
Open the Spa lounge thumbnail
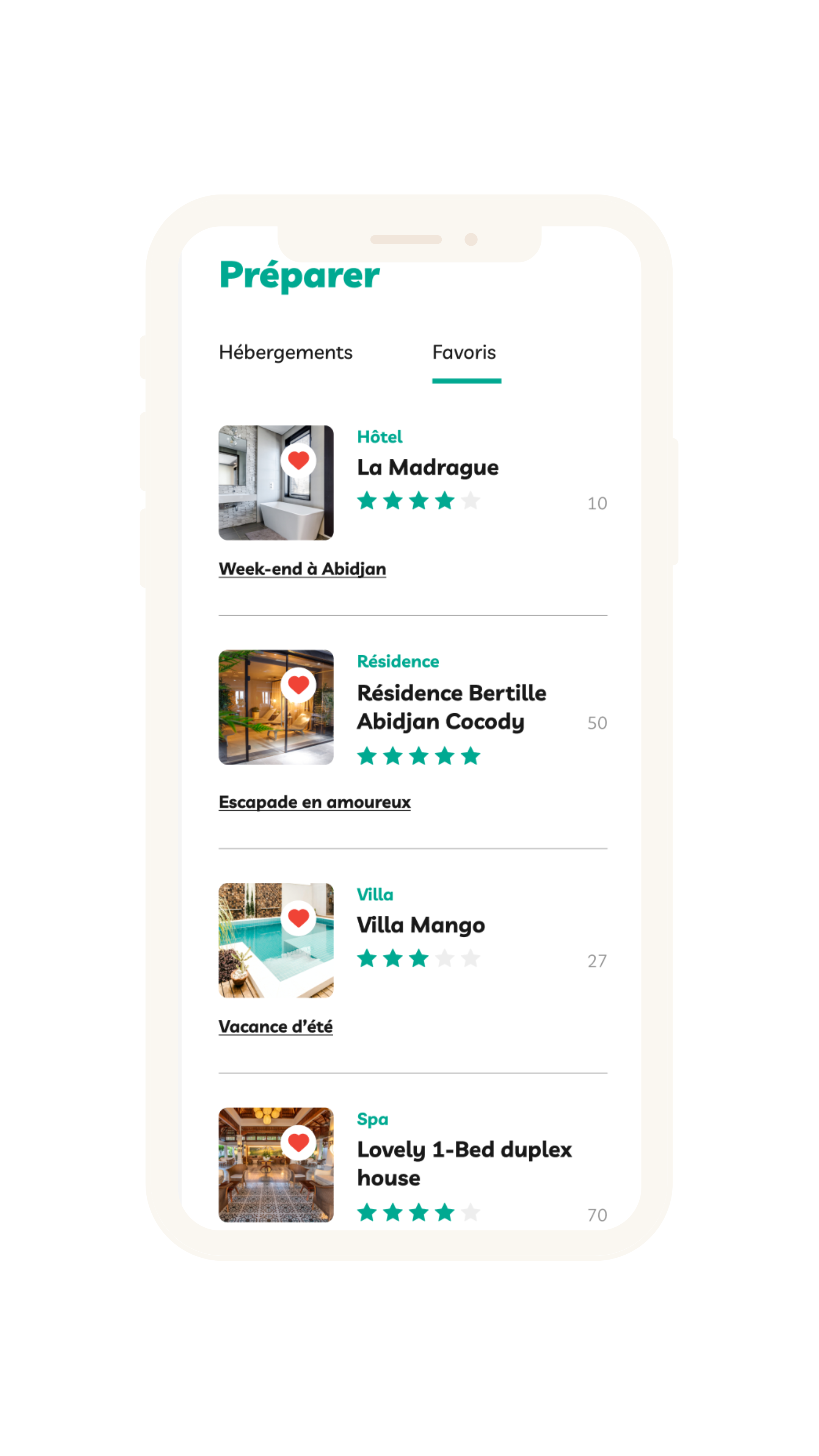[x=276, y=1165]
